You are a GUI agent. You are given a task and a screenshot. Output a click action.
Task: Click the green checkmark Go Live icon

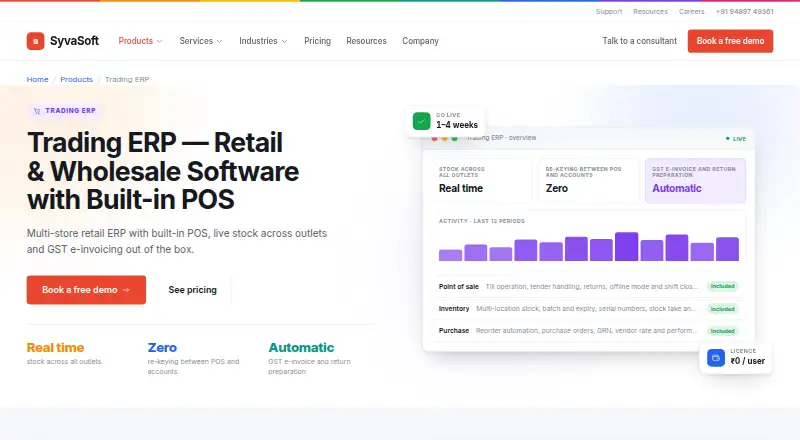point(421,121)
